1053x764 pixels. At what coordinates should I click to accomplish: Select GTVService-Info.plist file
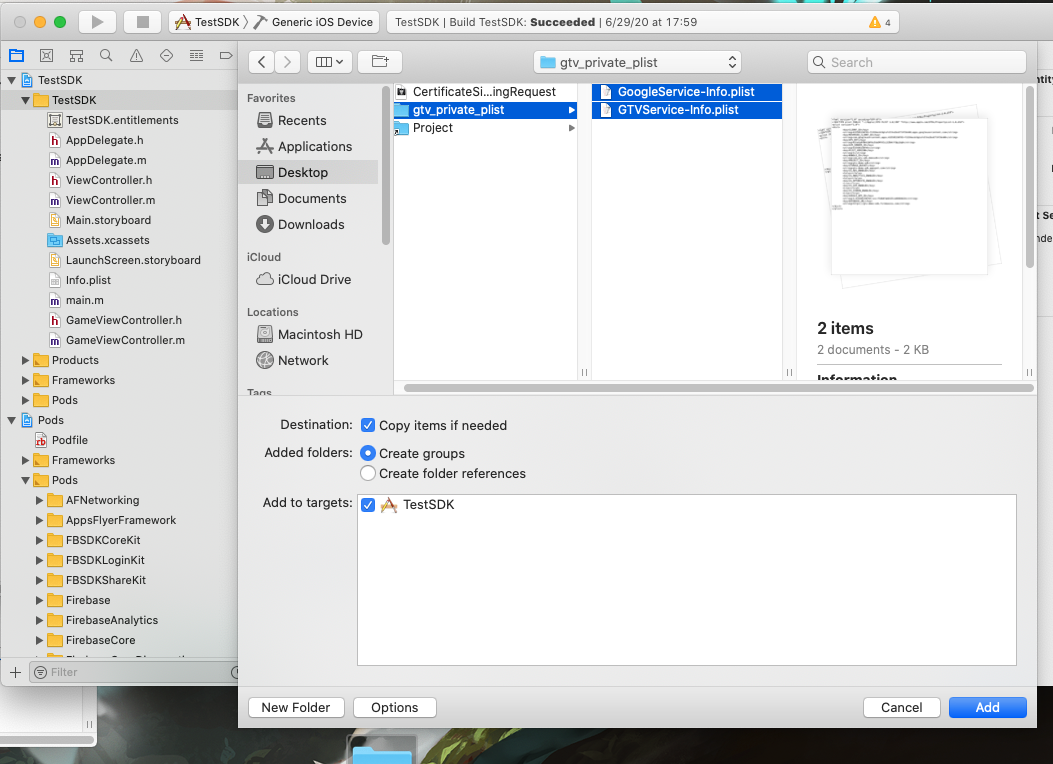(x=686, y=110)
